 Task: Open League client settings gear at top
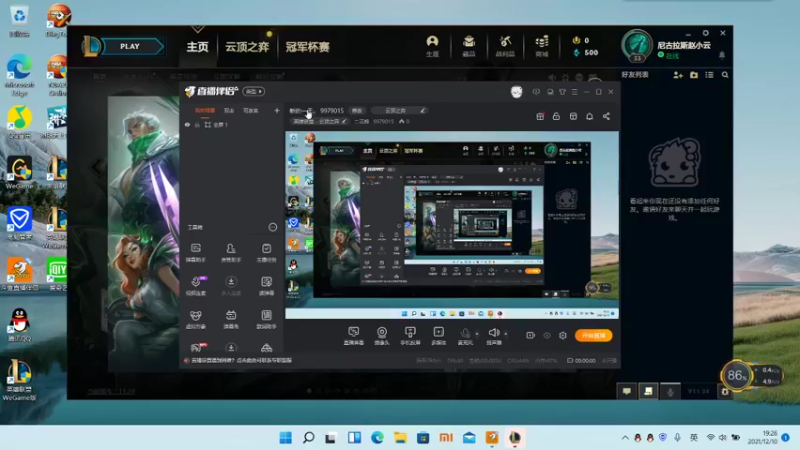click(706, 33)
